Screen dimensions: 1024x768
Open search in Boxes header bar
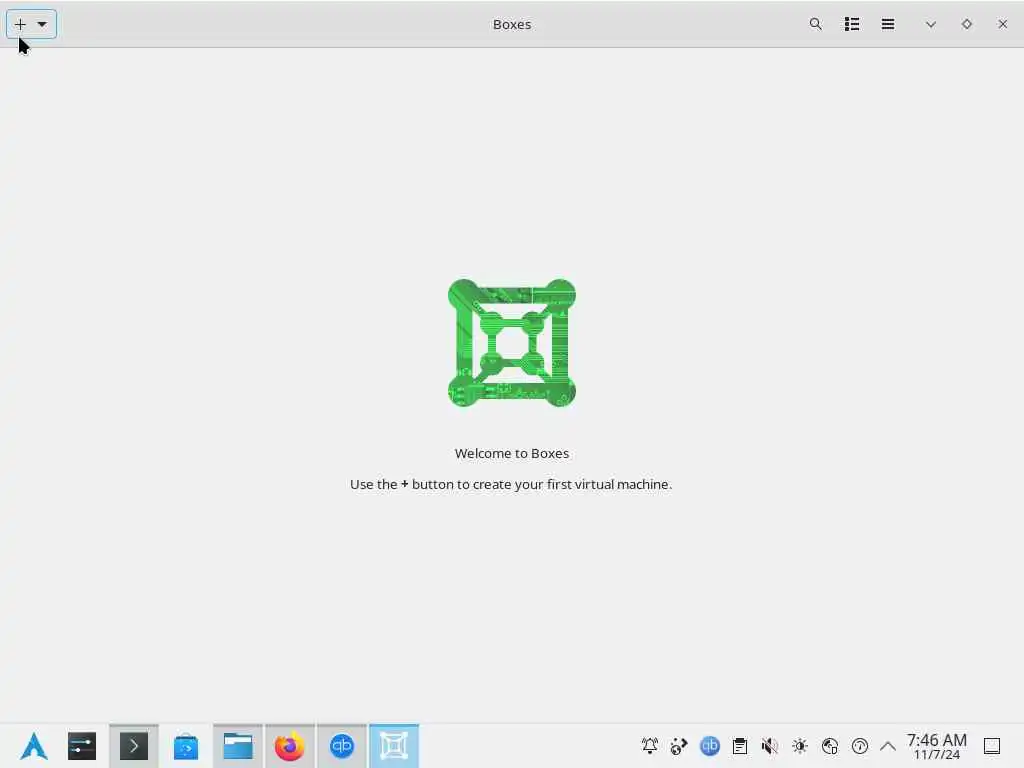[815, 24]
